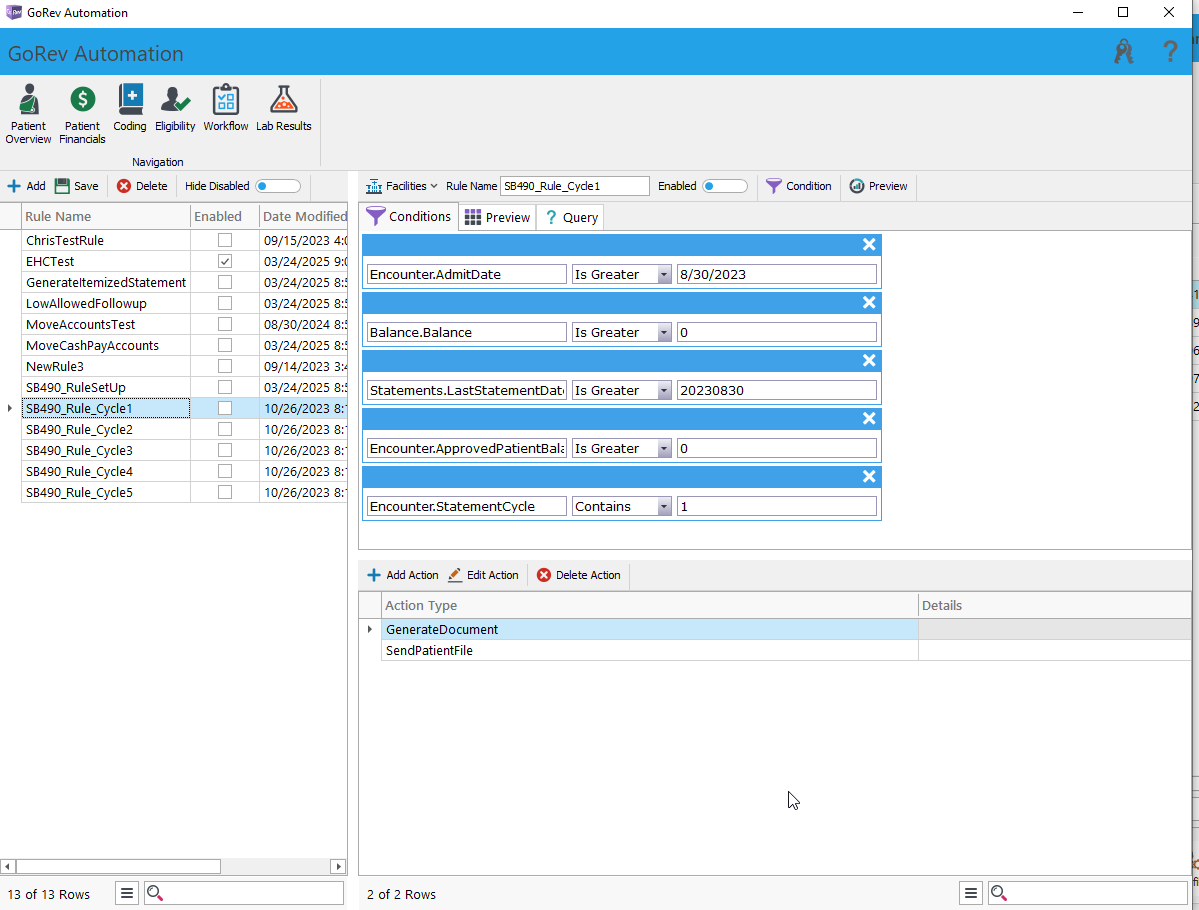Viewport: 1199px width, 910px height.
Task: Click right arrow of rule list scrollbar
Action: click(338, 866)
